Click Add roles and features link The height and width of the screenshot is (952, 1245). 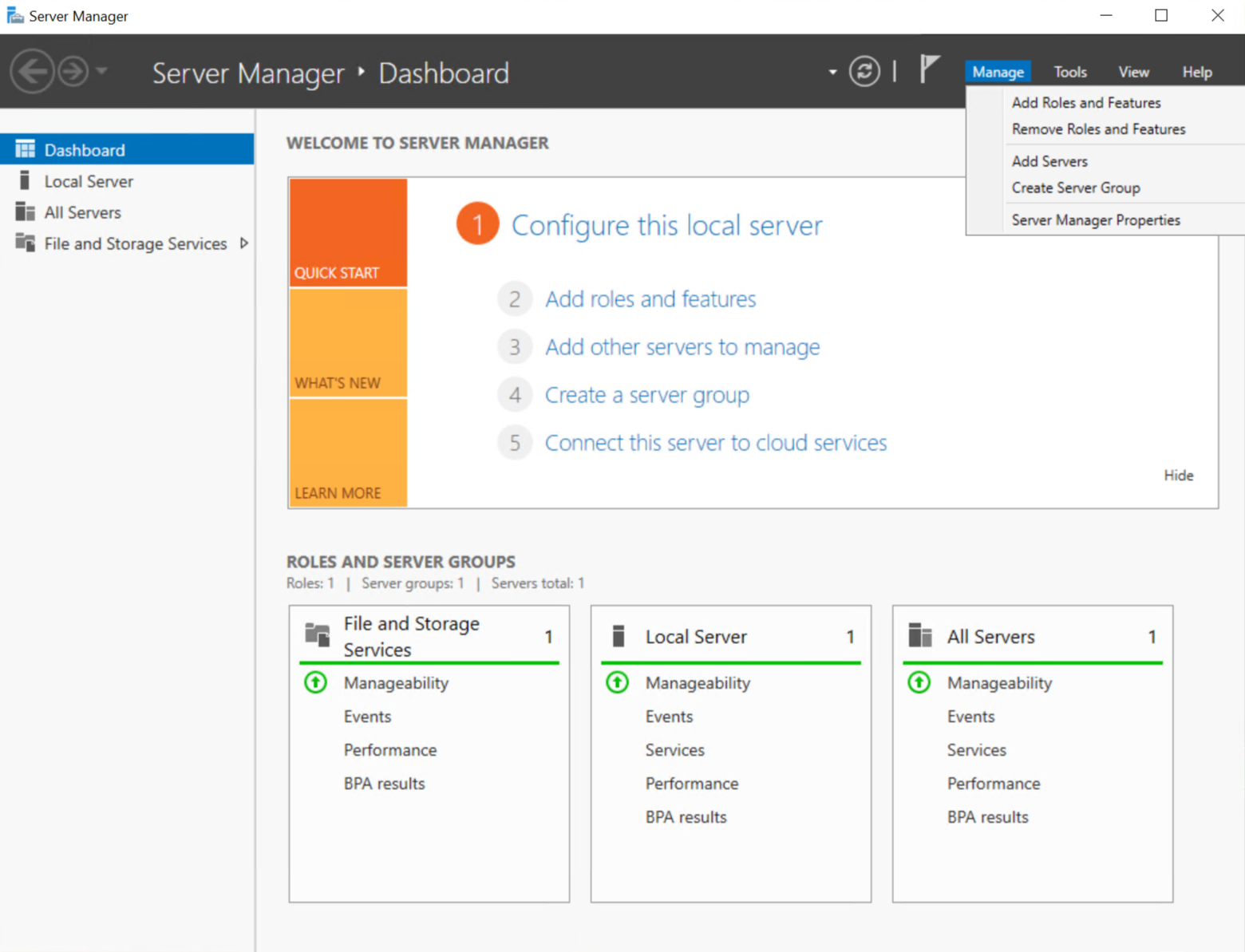click(x=650, y=298)
